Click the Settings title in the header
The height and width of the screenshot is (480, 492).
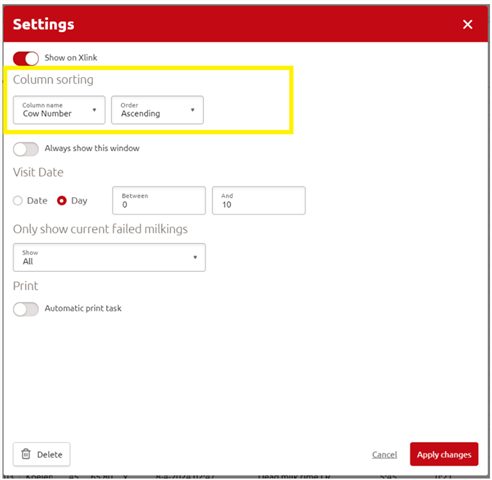(x=44, y=24)
